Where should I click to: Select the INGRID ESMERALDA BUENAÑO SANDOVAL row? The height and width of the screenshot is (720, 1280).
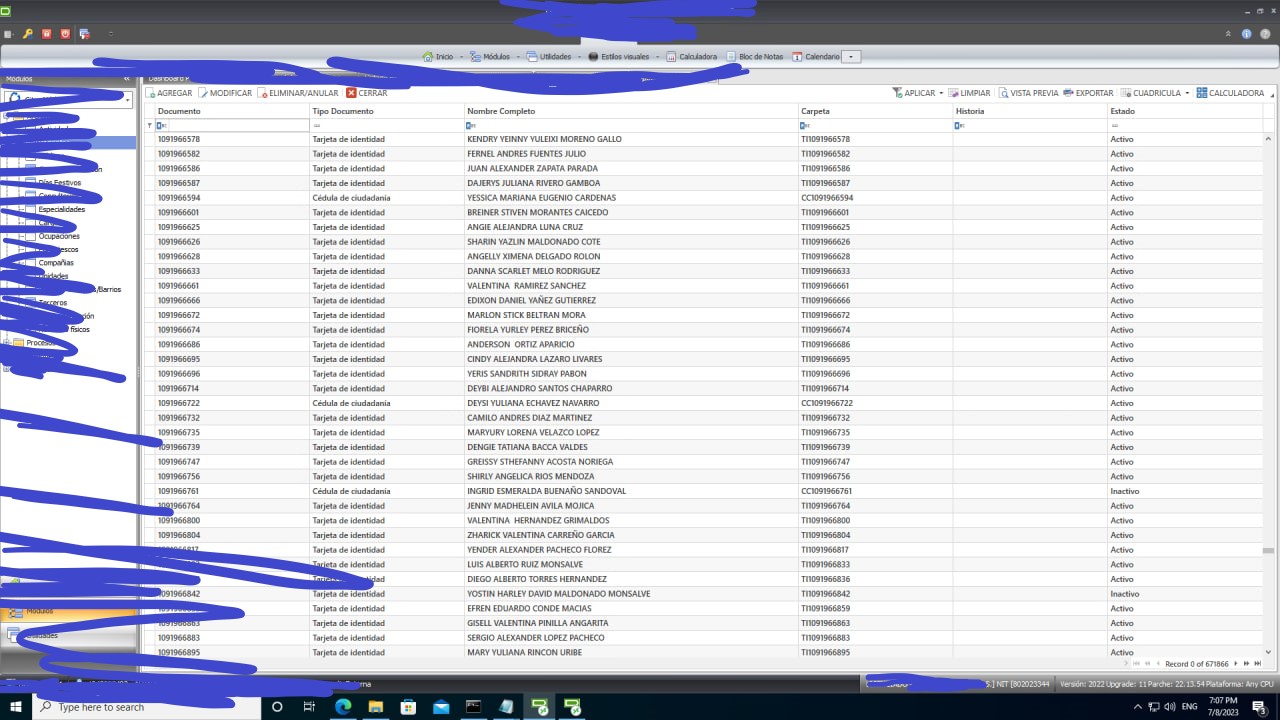point(708,491)
